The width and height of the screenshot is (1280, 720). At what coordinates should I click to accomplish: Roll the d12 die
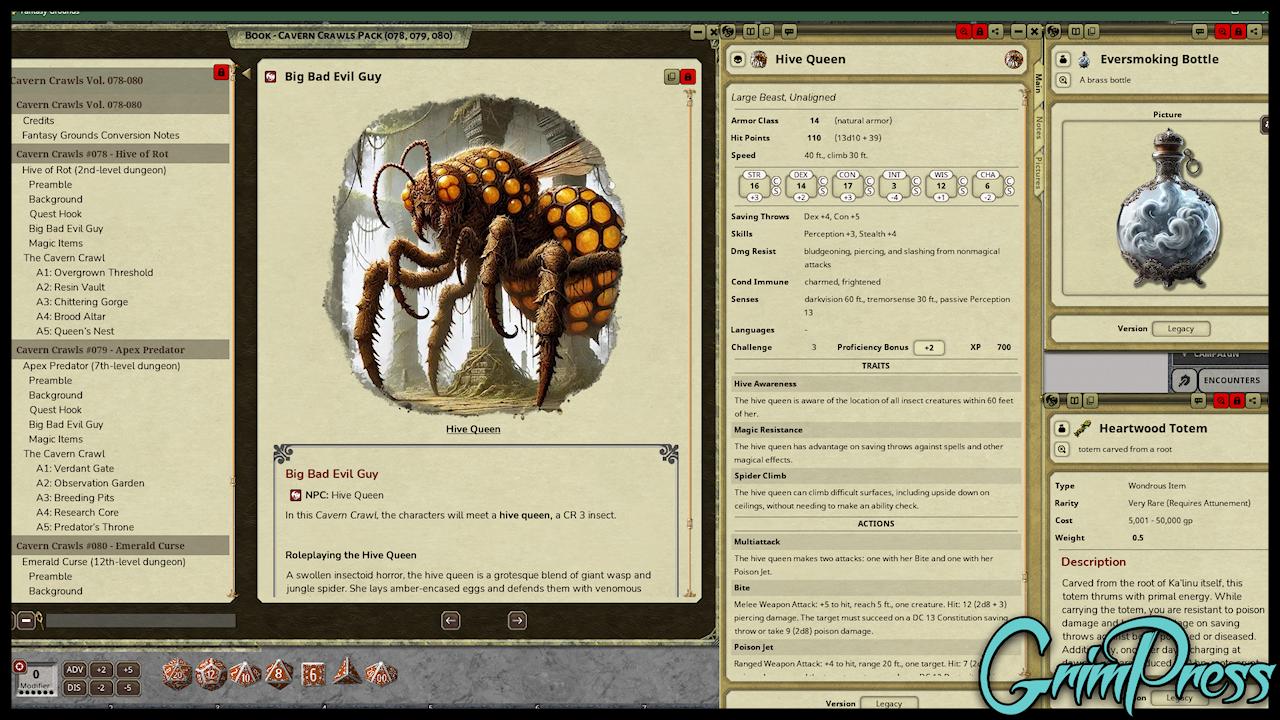pyautogui.click(x=211, y=673)
